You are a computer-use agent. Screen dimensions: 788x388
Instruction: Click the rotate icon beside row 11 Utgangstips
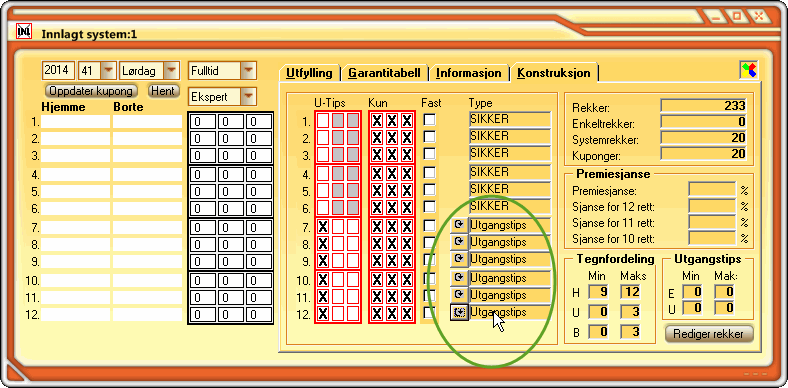[x=458, y=294]
